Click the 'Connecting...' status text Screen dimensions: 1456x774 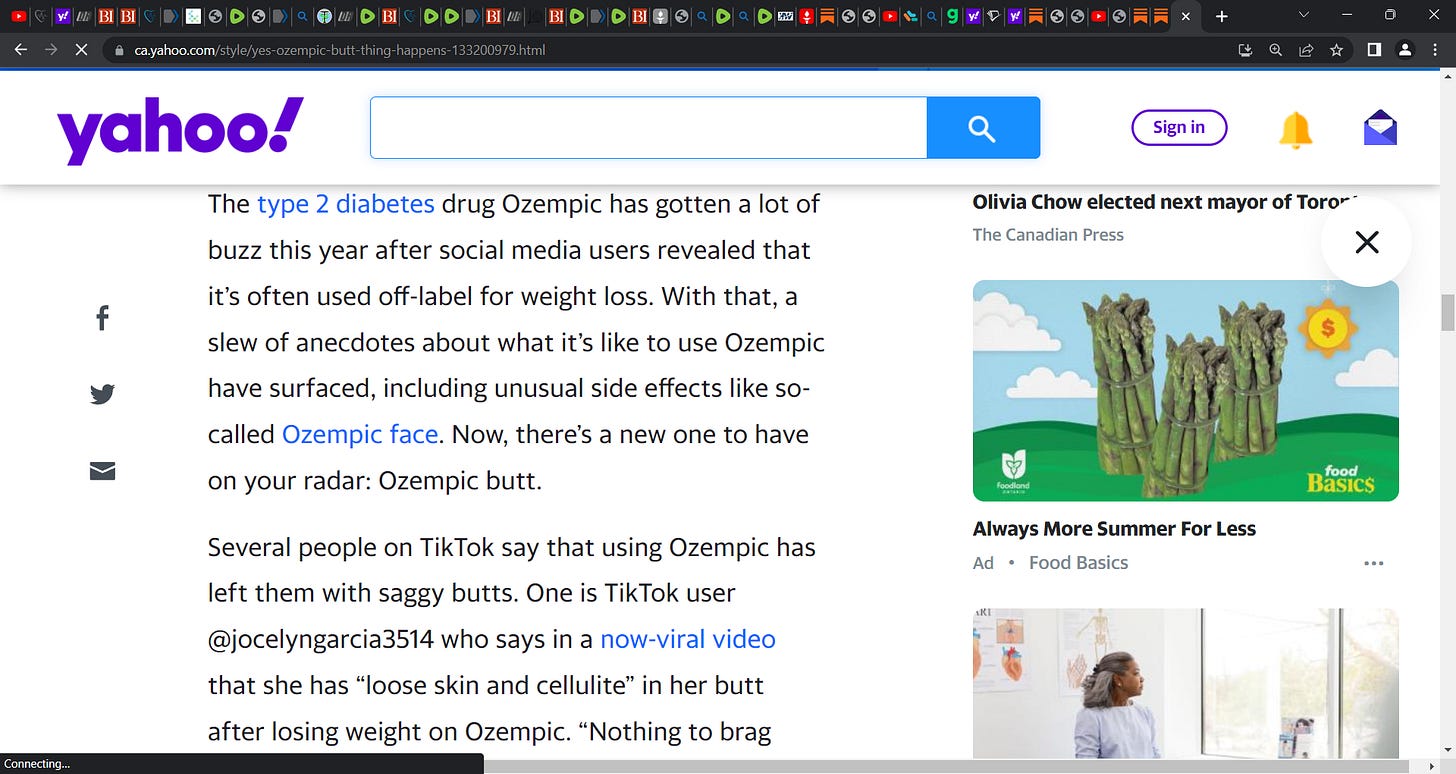click(x=37, y=764)
